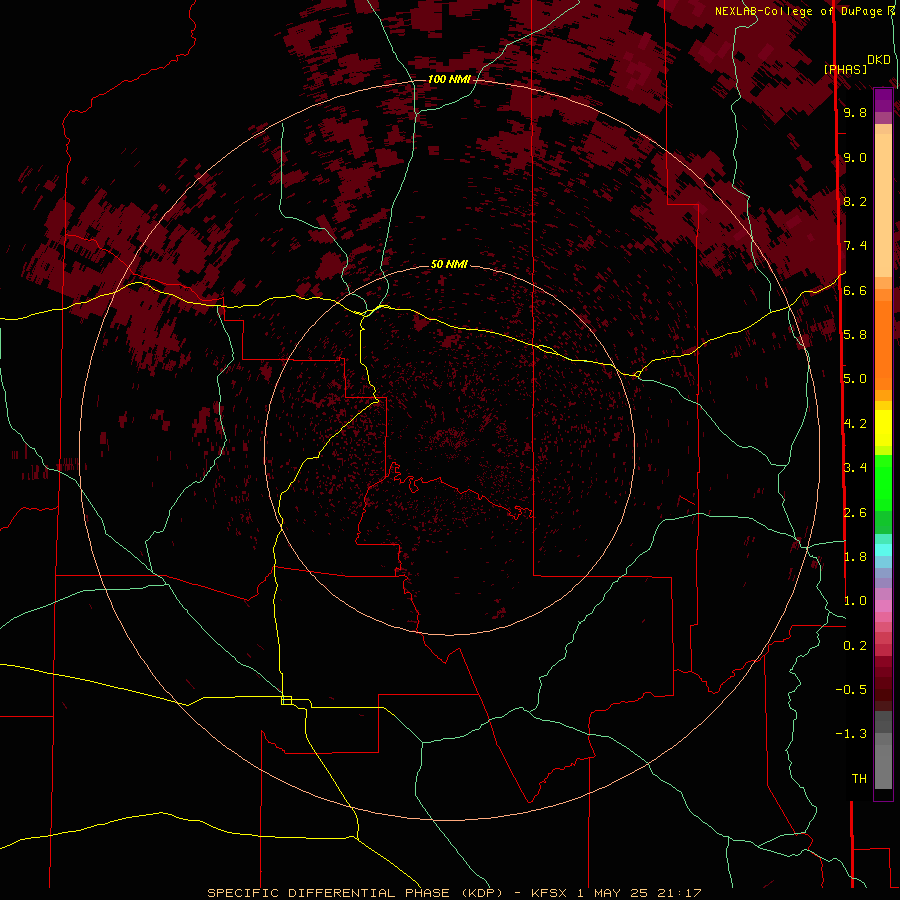This screenshot has width=900, height=900.
Task: Click the 4.2 value on the scale
Action: click(x=855, y=424)
